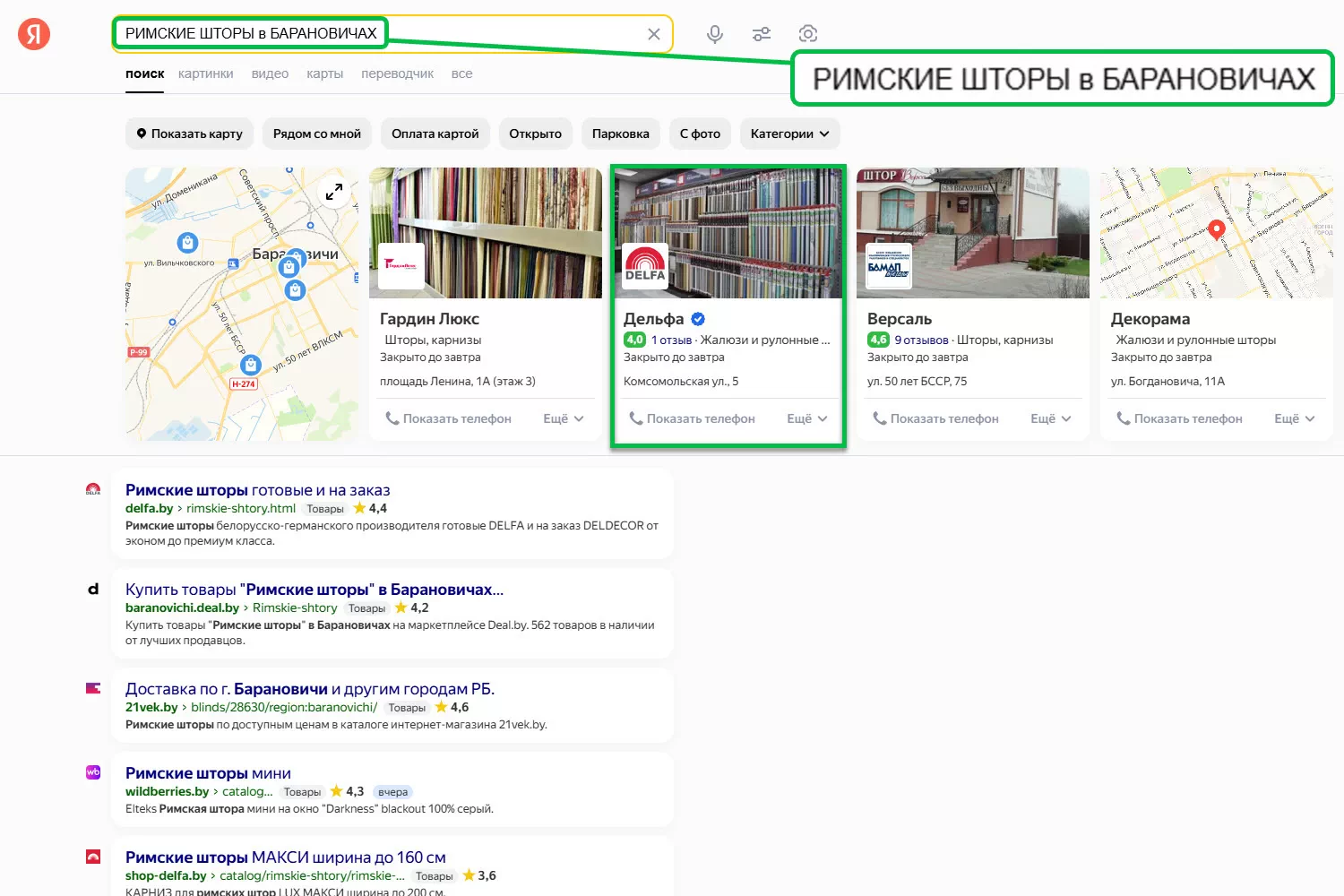This screenshot has height=896, width=1344.
Task: Switch to the картинки tab
Action: (x=205, y=73)
